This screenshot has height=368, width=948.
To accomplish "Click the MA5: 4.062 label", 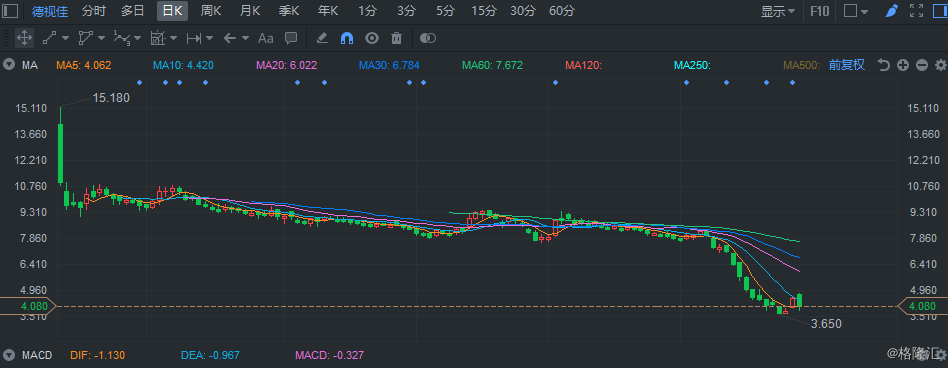I will (x=84, y=65).
